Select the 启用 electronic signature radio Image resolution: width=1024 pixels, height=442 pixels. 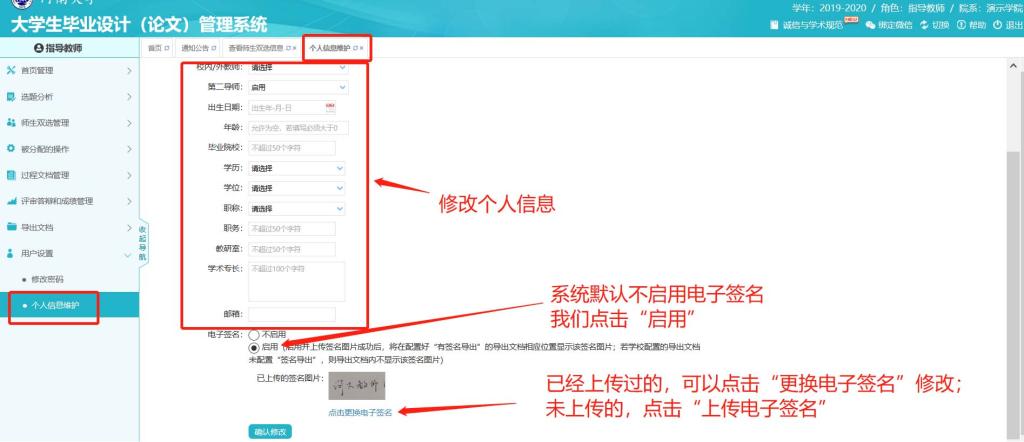pos(254,347)
